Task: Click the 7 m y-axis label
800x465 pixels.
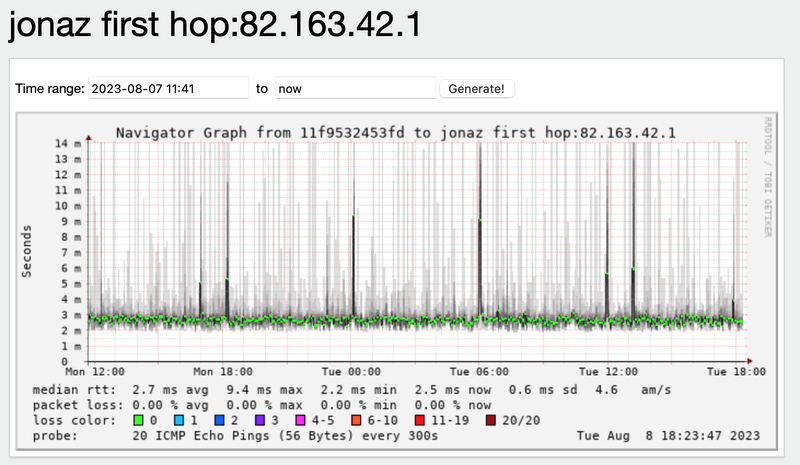Action: tap(71, 253)
